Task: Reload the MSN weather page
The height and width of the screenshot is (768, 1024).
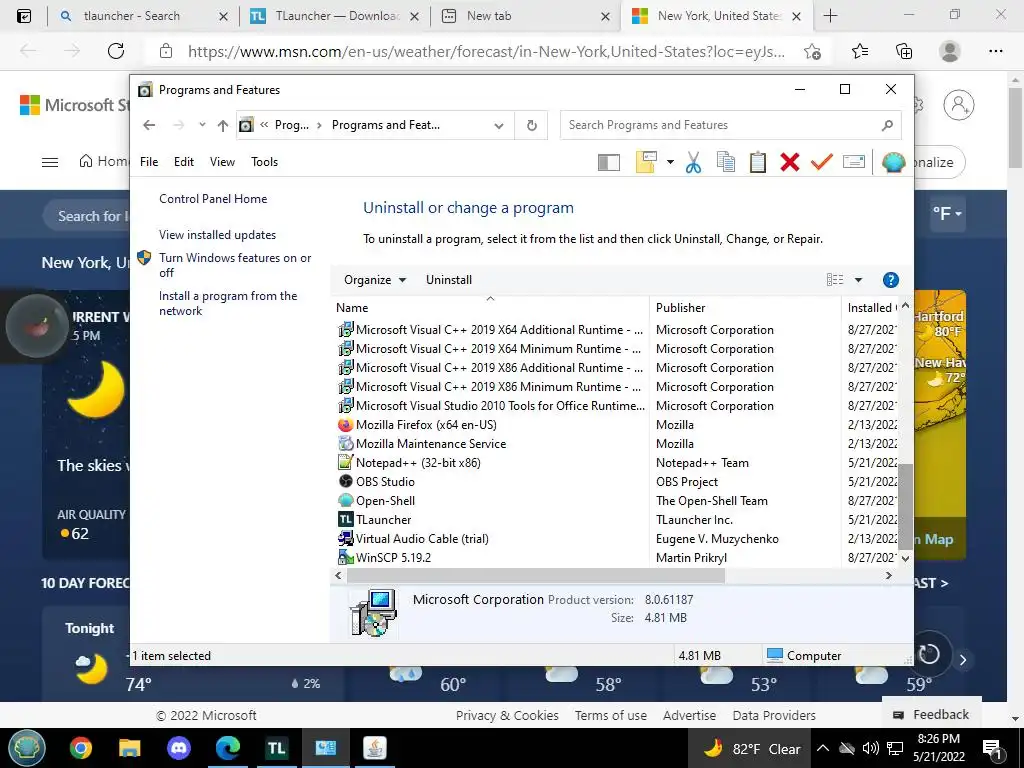Action: coord(116,51)
